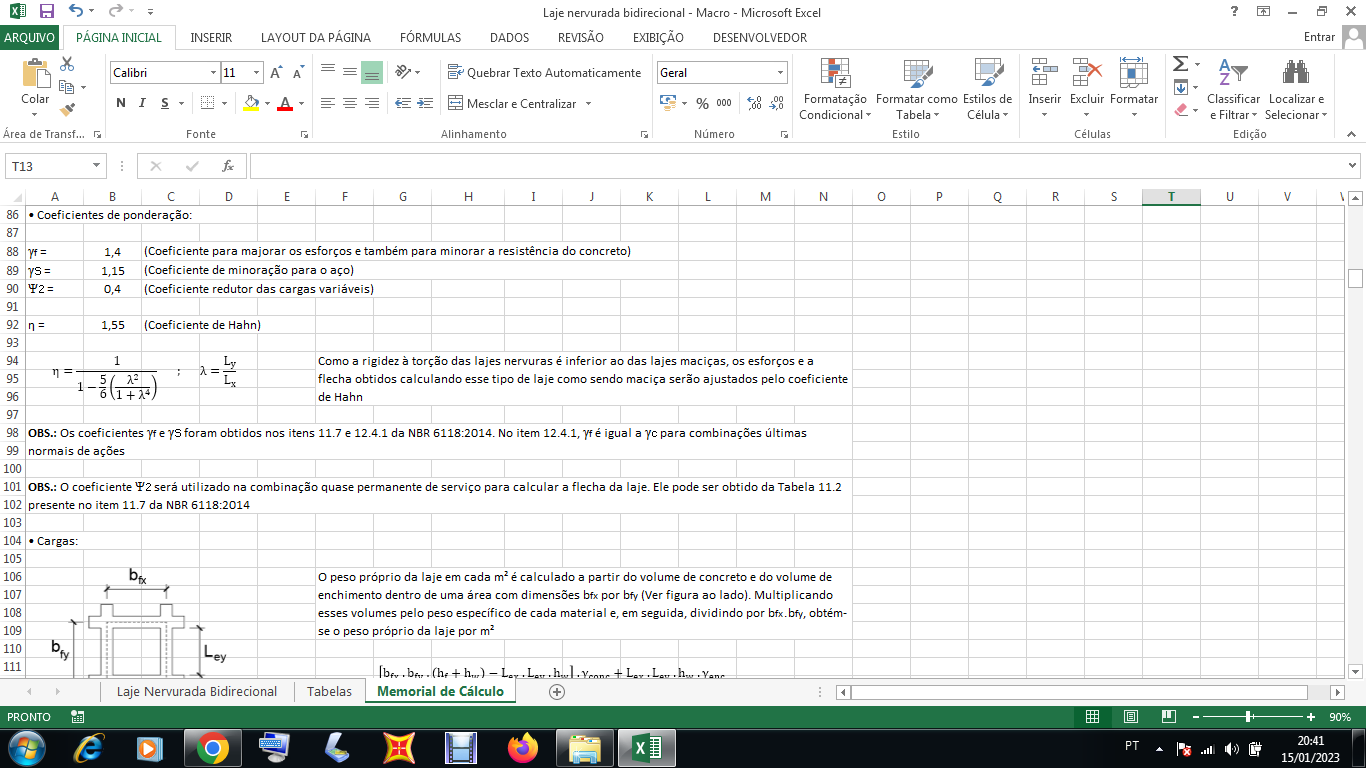Toggle Quebrar Texto Automaticamente
Screen dimensions: 1366x768
point(544,73)
